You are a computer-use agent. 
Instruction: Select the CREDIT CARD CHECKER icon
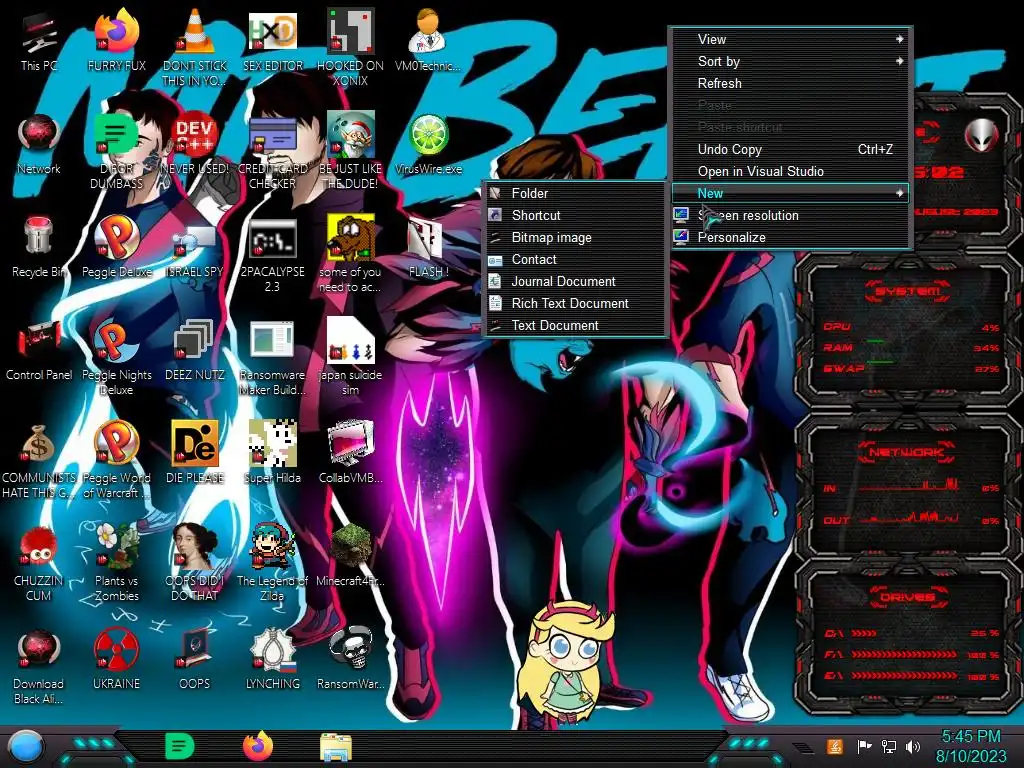pos(272,152)
